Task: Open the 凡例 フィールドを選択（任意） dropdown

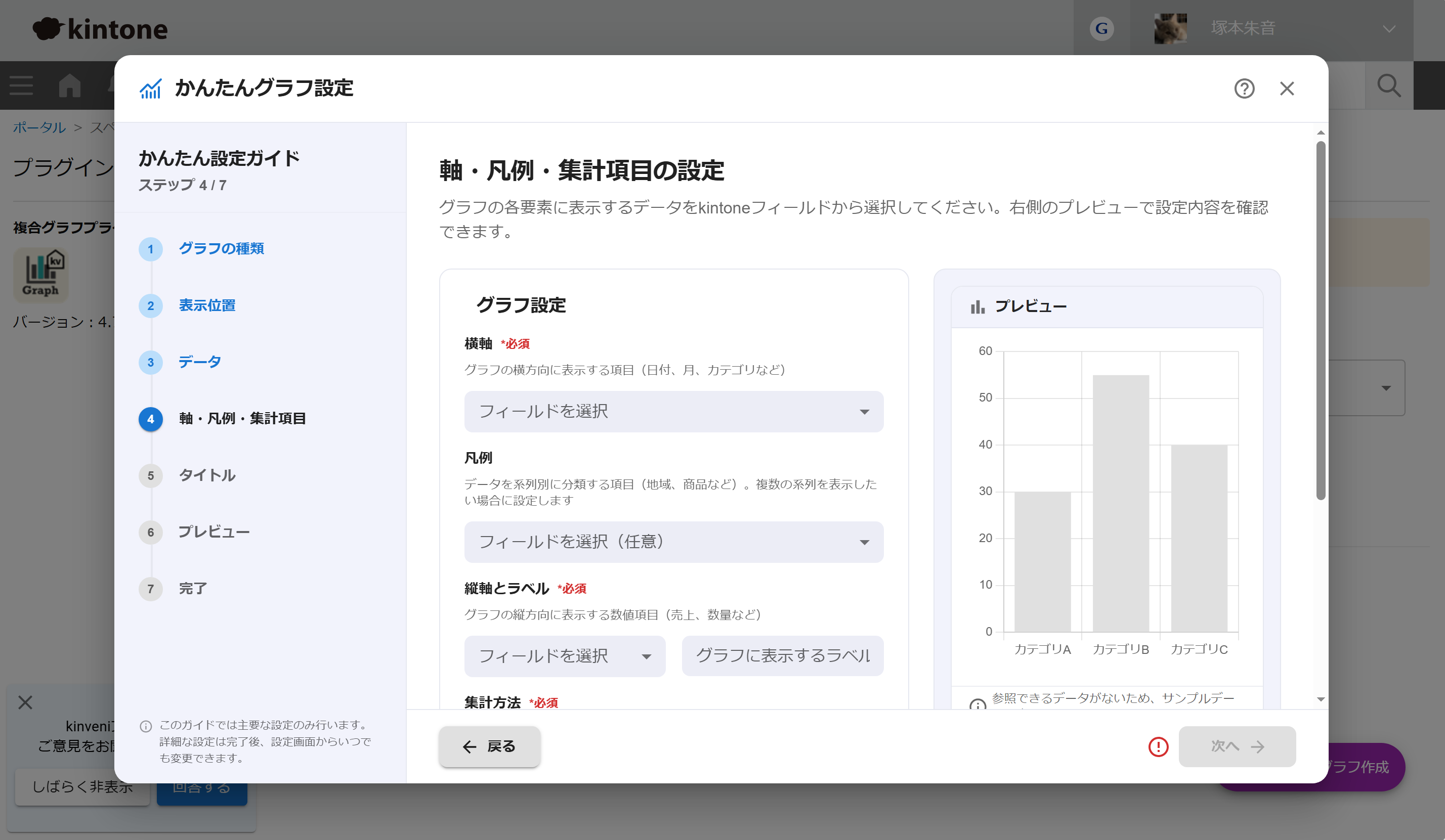Action: coord(673,542)
